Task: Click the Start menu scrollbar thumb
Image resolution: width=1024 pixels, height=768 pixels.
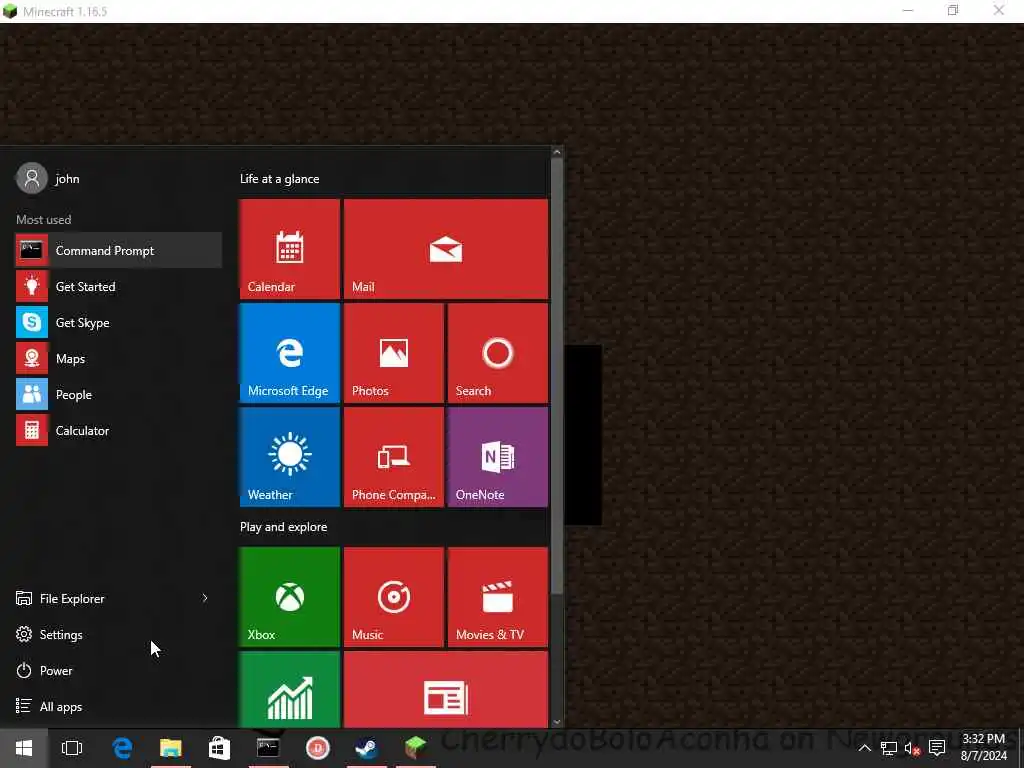Action: [x=556, y=376]
